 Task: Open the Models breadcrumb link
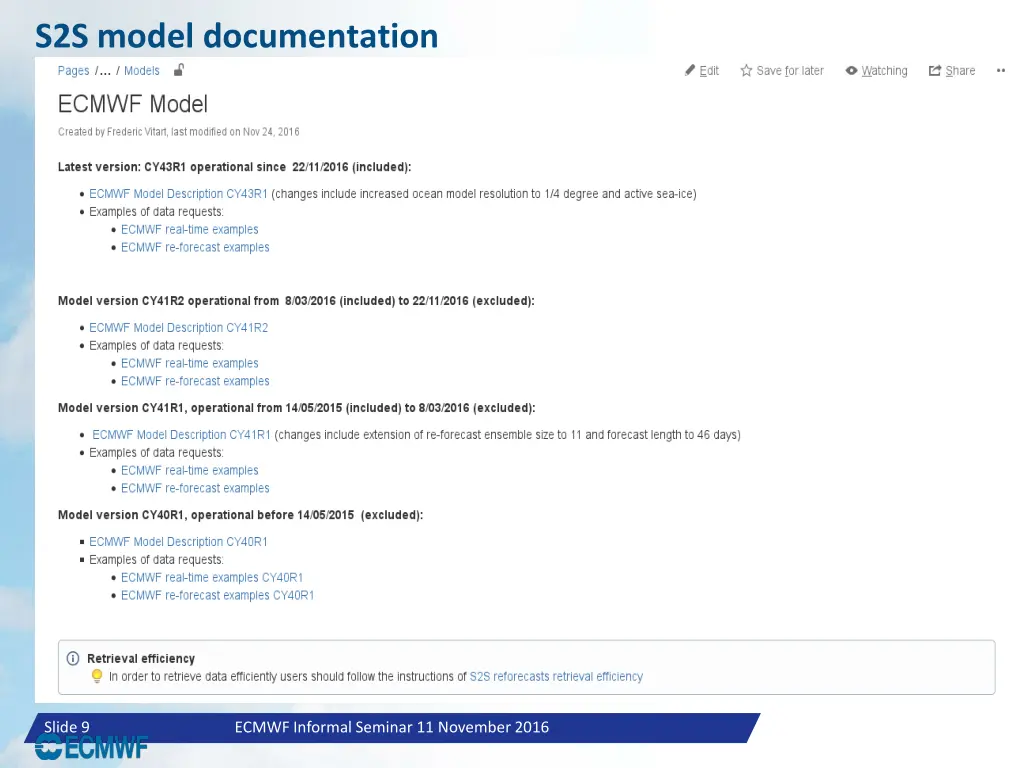[x=142, y=71]
